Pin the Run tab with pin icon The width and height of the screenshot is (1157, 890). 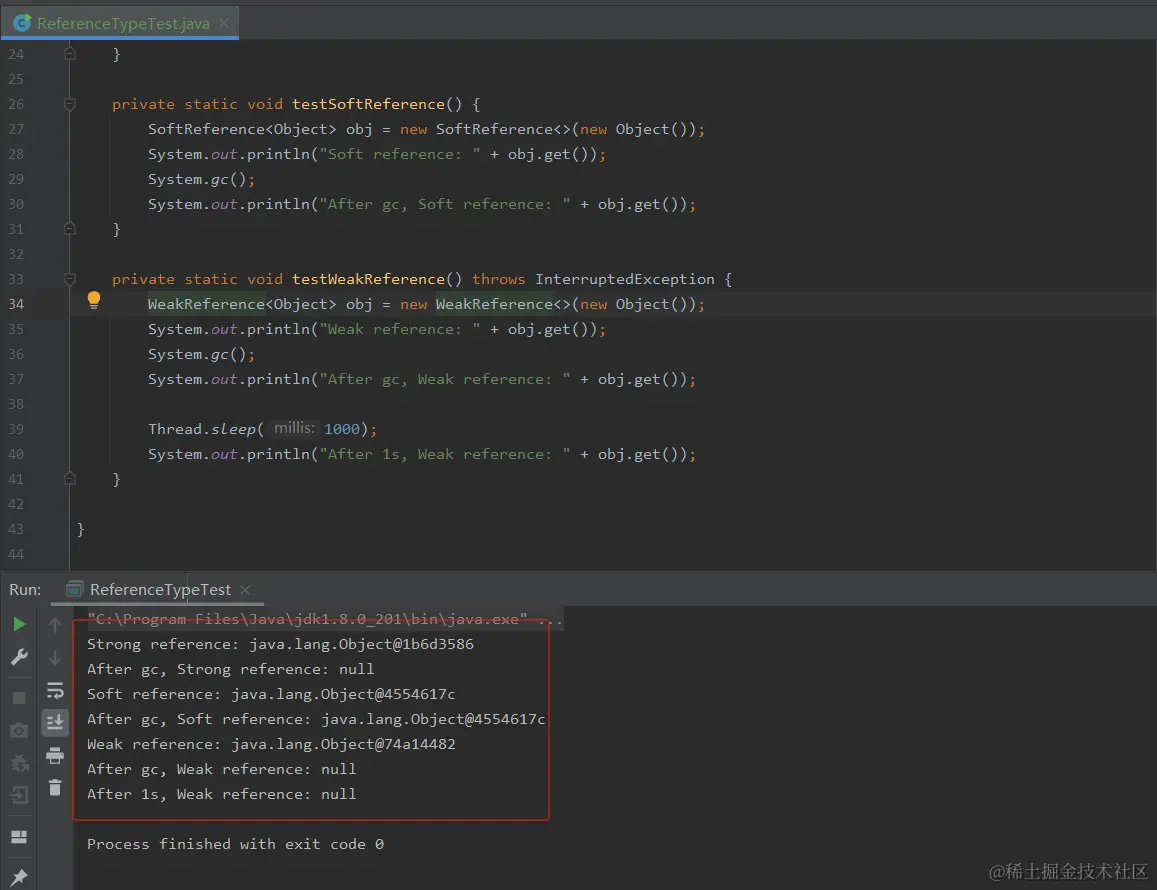[x=19, y=877]
